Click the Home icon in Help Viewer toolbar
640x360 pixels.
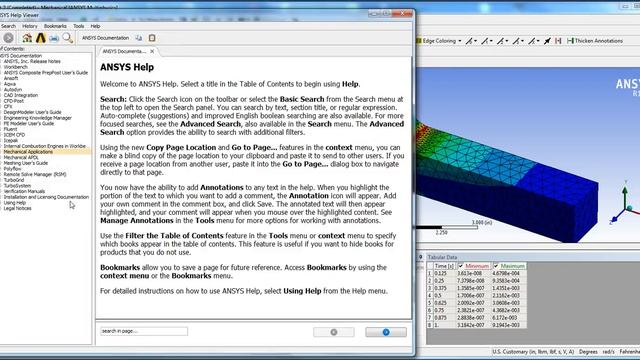27,38
